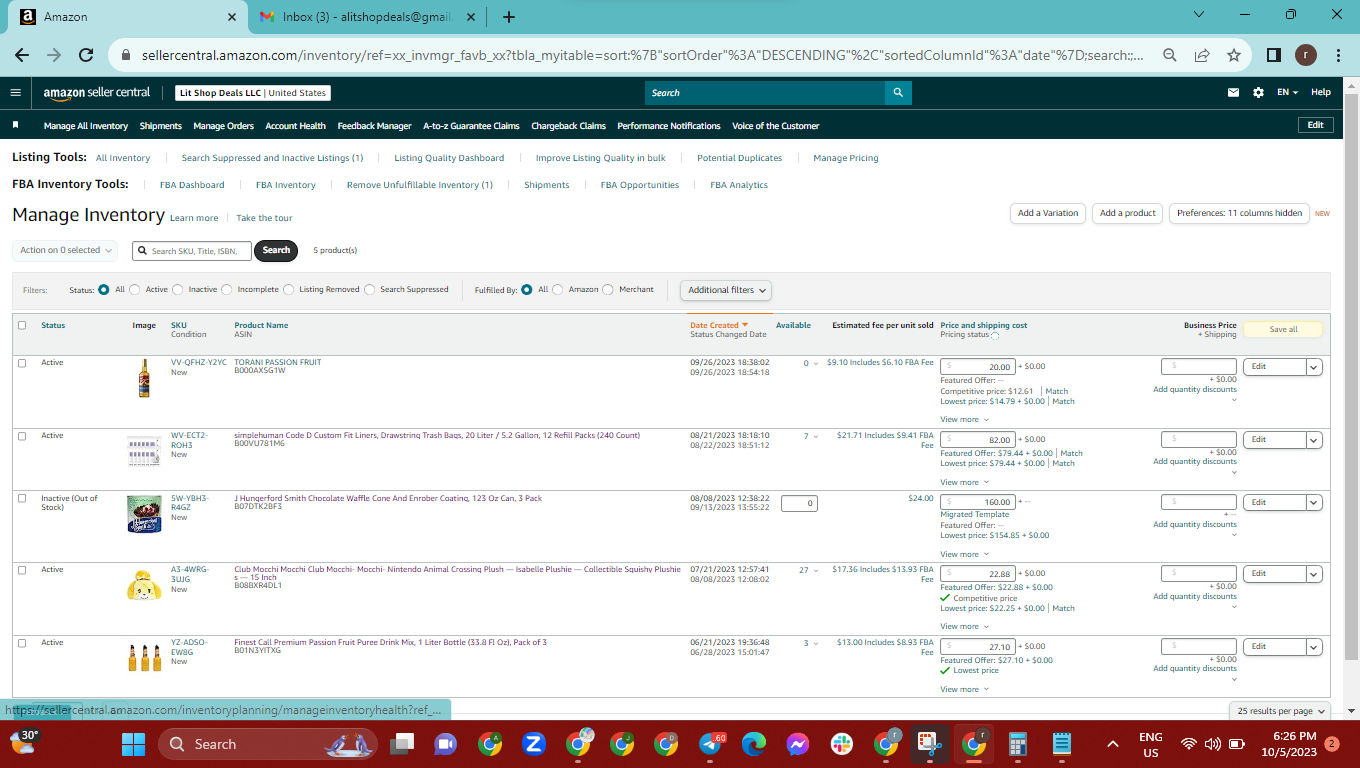Expand View more for the Club Mocchi plushie row
The width and height of the screenshot is (1360, 768).
[964, 627]
